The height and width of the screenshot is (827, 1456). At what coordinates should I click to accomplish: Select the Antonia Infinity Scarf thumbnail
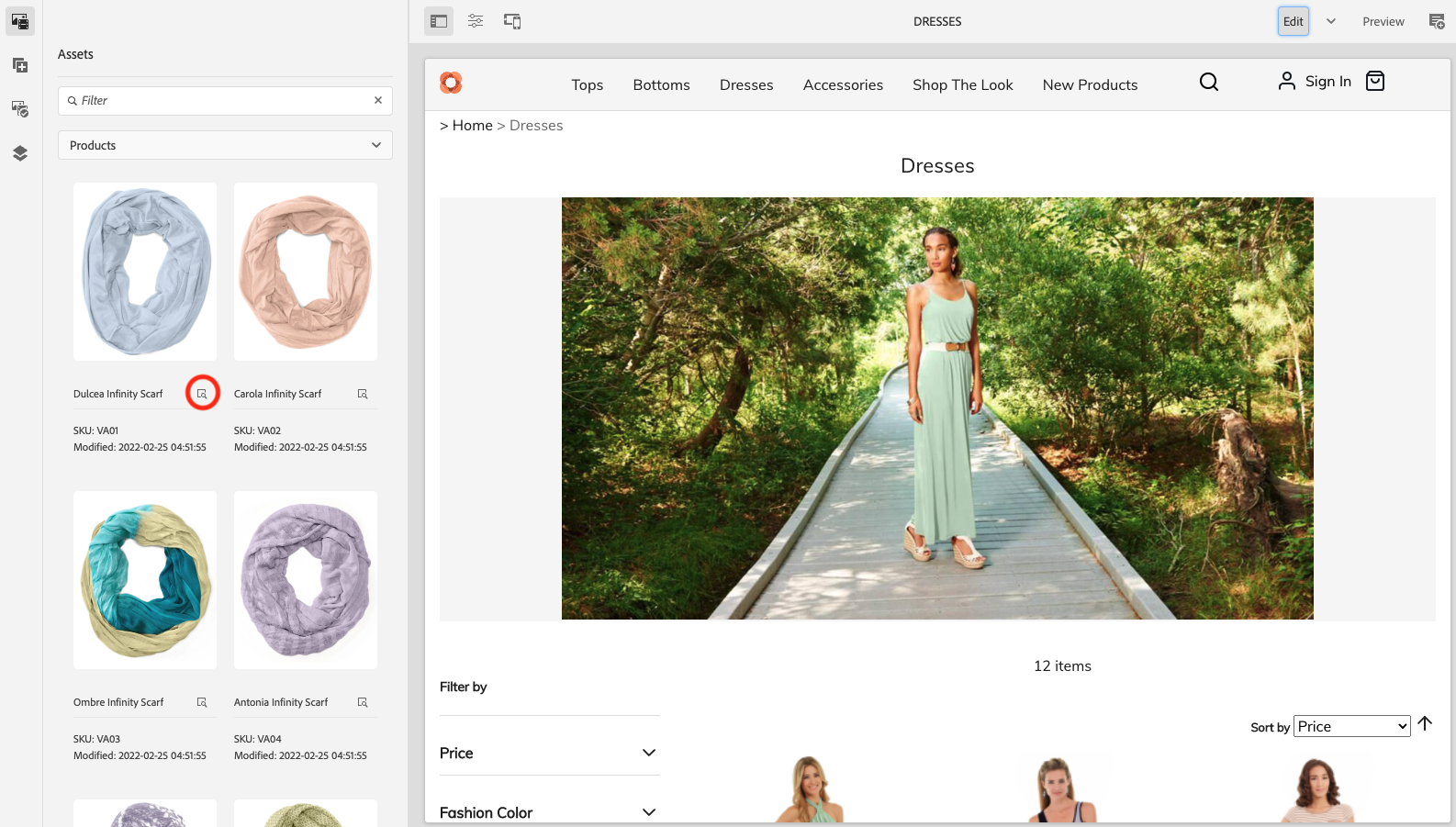[x=306, y=580]
